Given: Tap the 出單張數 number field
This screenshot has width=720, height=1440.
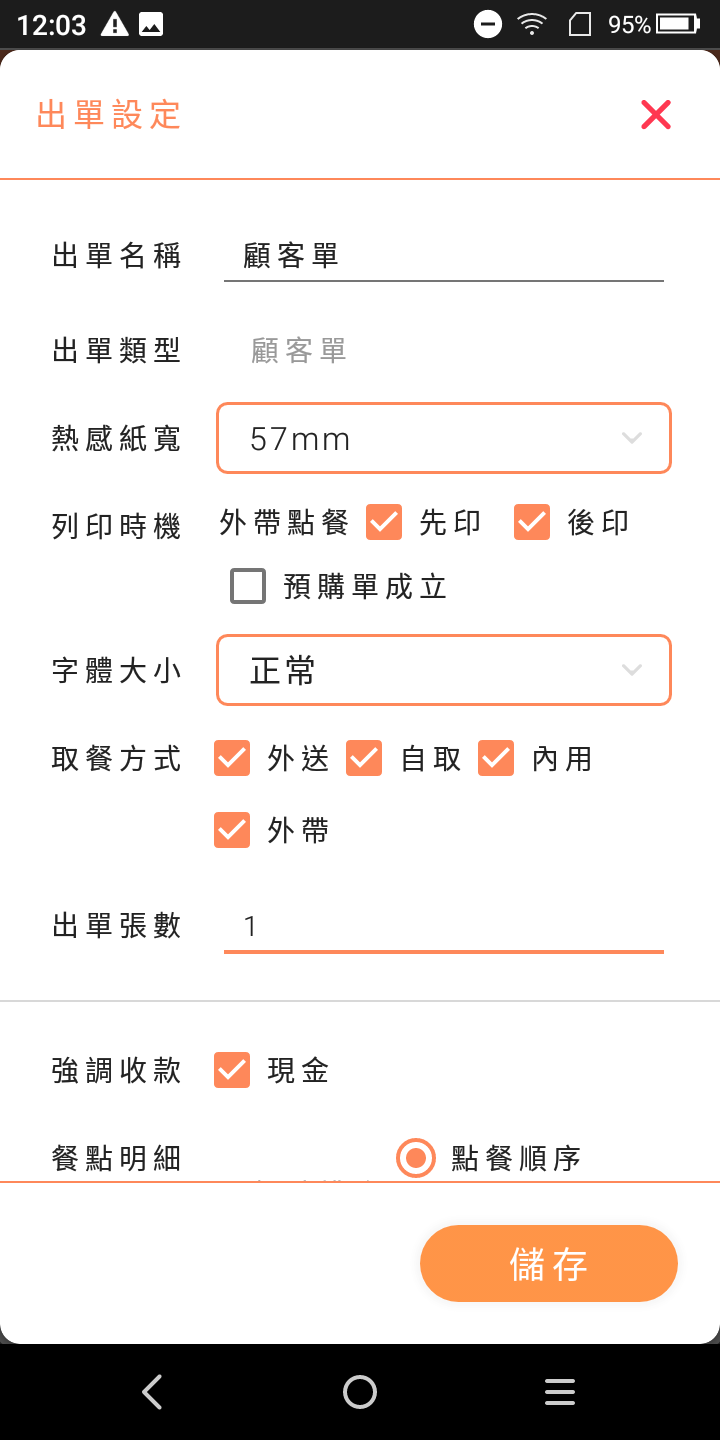Looking at the screenshot, I should pos(444,926).
